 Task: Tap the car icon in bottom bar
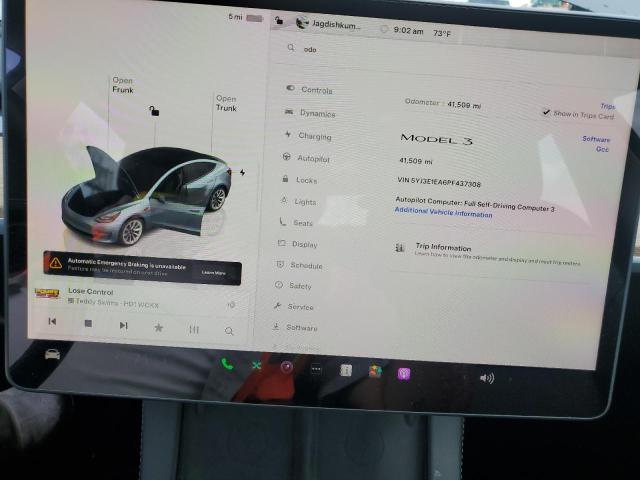52,354
